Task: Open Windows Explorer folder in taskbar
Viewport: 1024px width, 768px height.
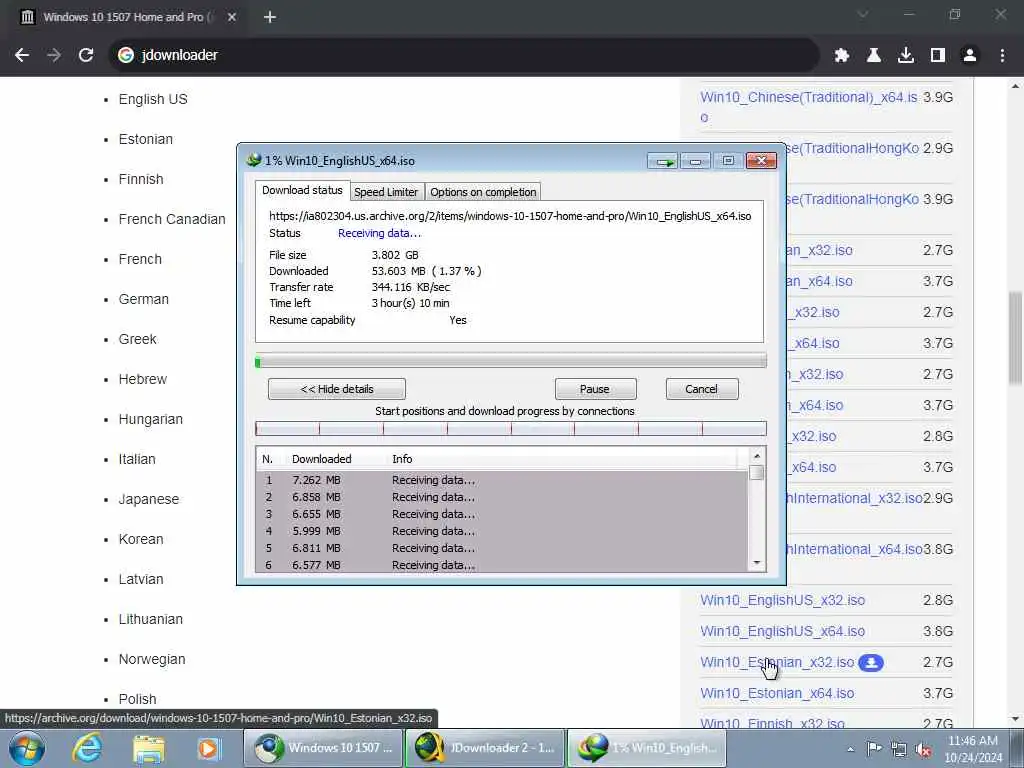Action: 148,748
